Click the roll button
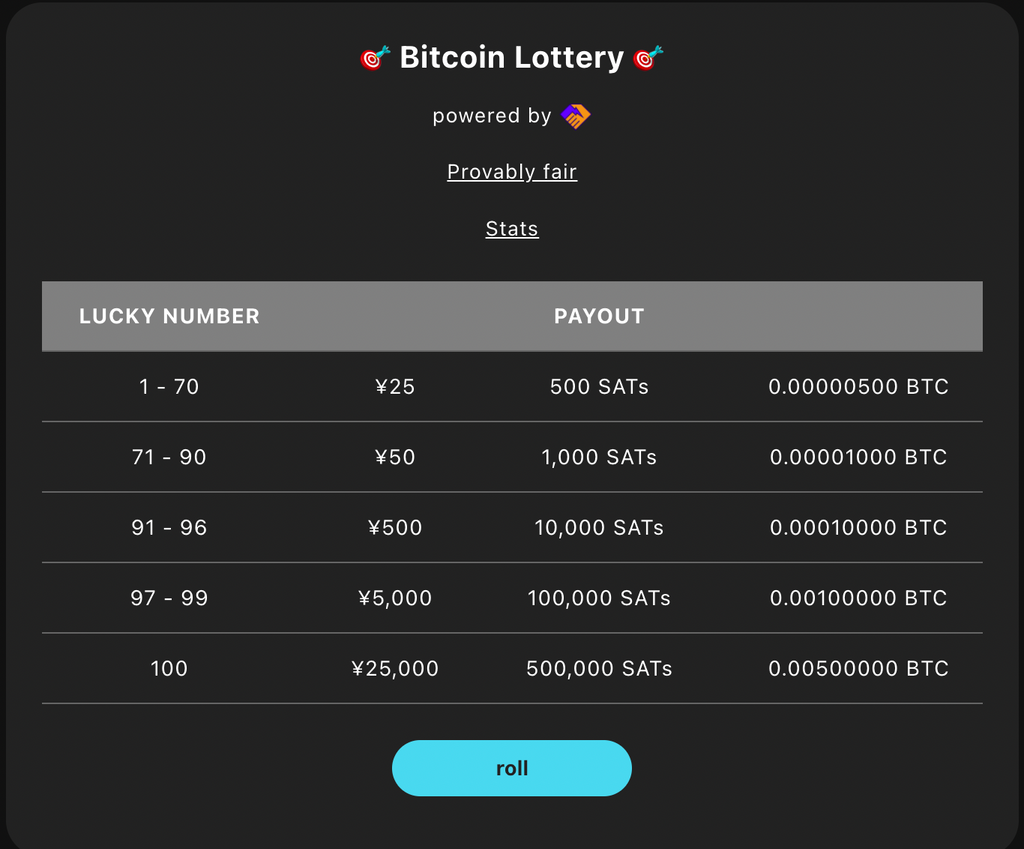This screenshot has width=1024, height=849. click(512, 768)
